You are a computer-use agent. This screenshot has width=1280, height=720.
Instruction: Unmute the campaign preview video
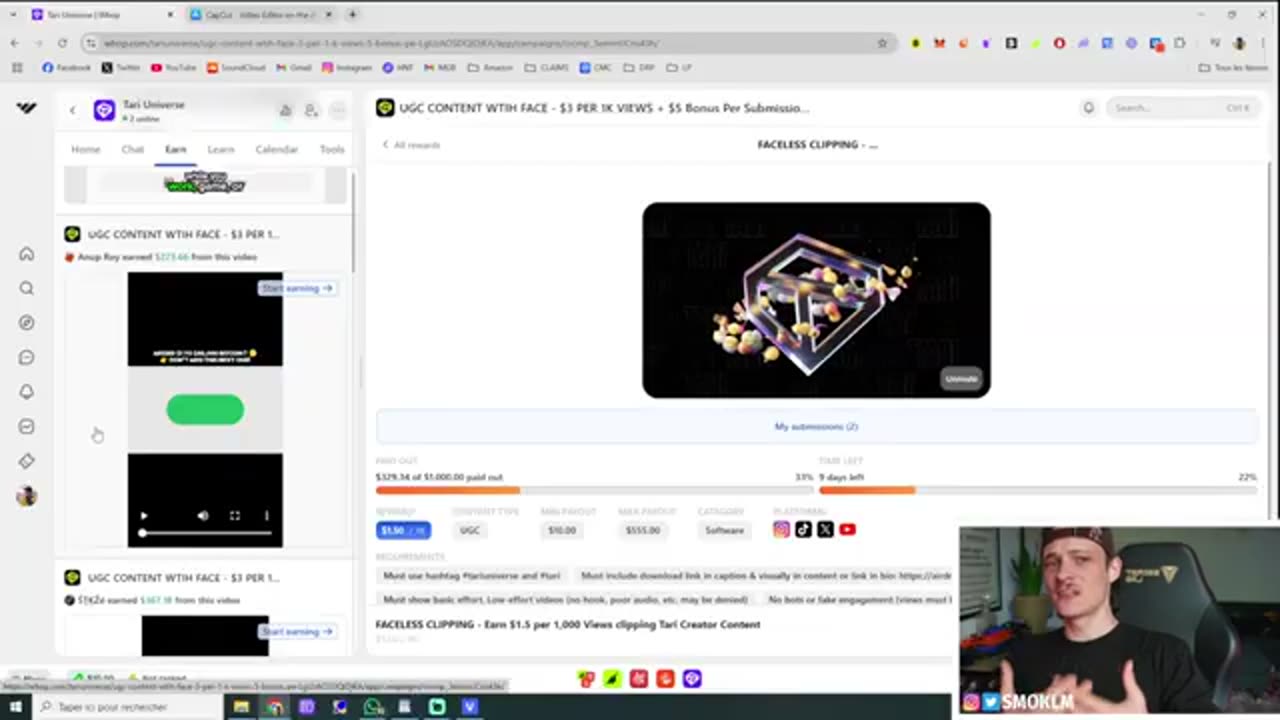[x=962, y=379]
